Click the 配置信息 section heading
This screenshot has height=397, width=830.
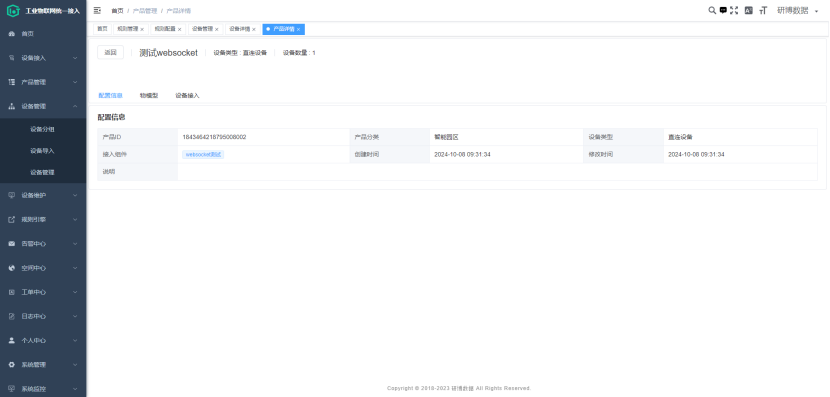click(111, 117)
